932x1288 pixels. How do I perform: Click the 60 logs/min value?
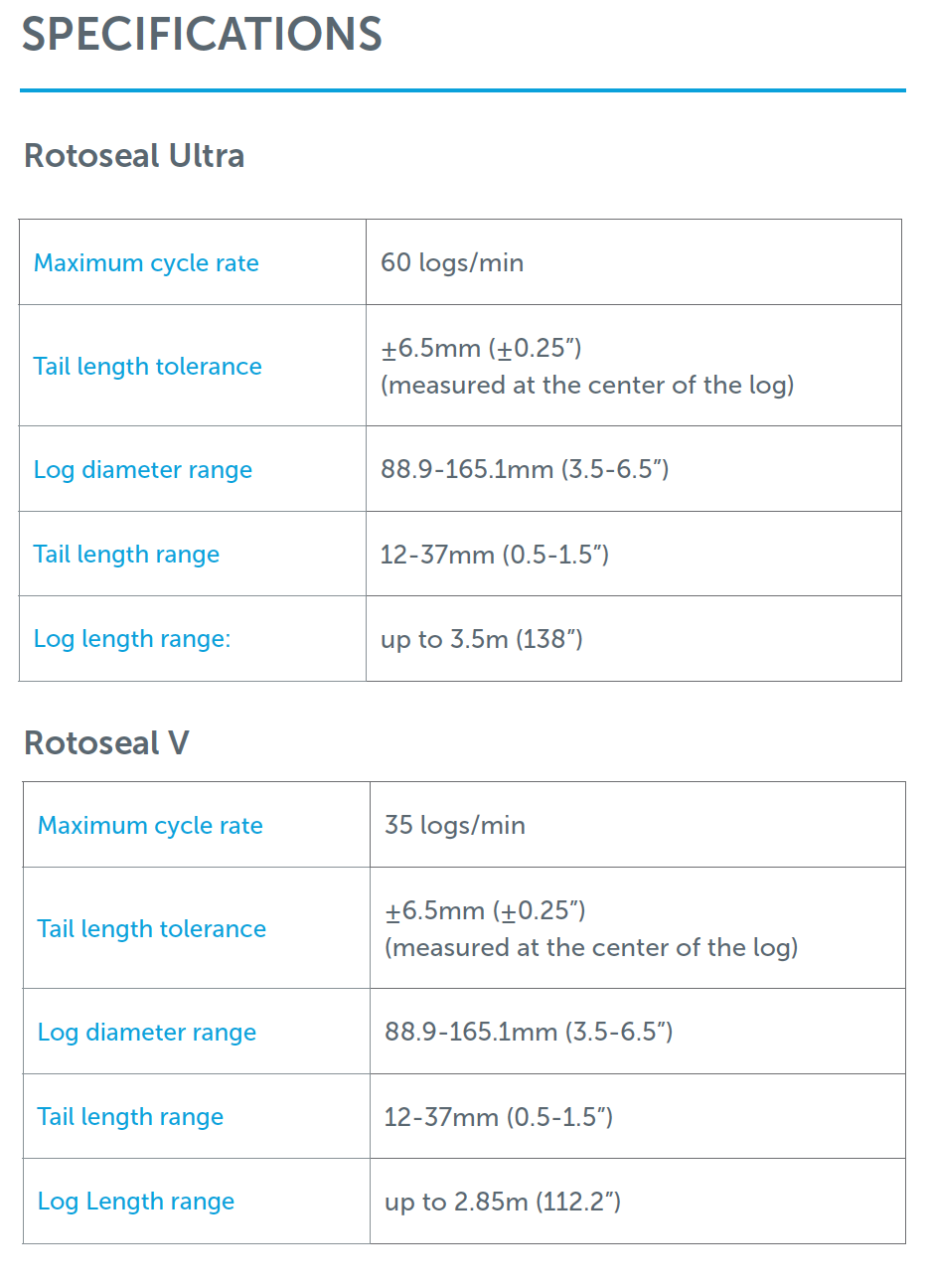click(452, 263)
